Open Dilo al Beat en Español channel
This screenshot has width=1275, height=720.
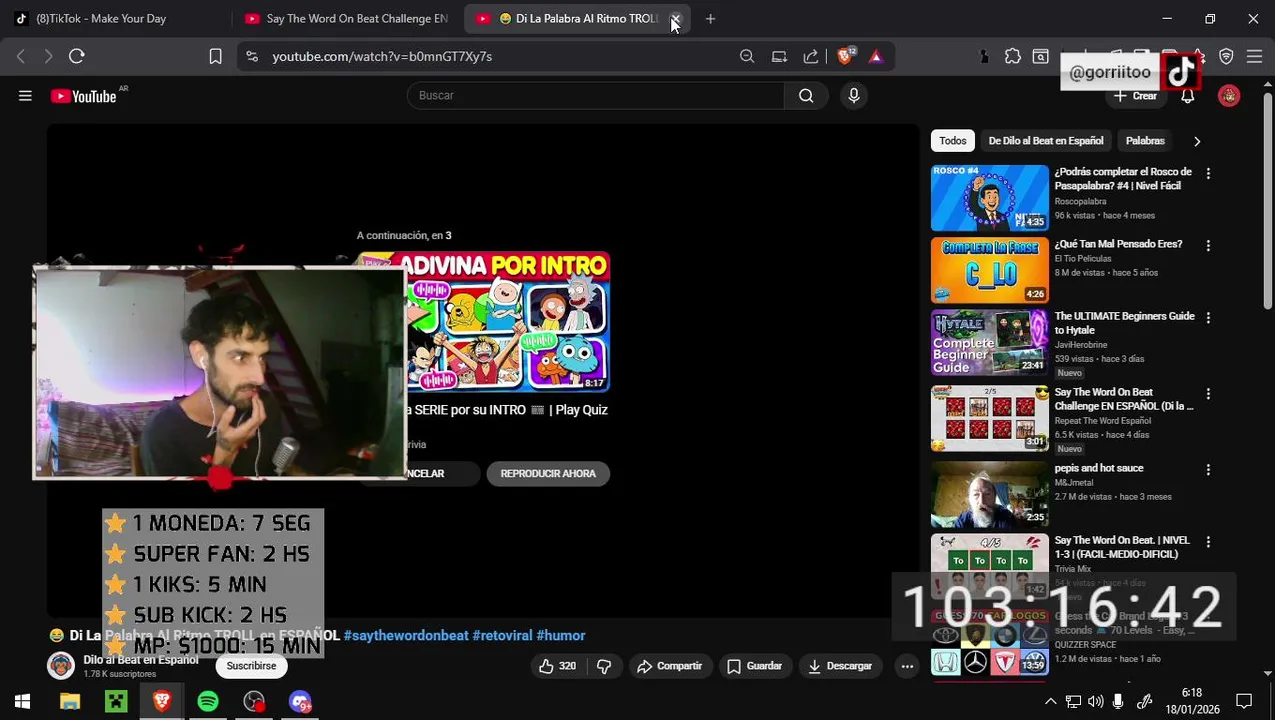pyautogui.click(x=141, y=660)
